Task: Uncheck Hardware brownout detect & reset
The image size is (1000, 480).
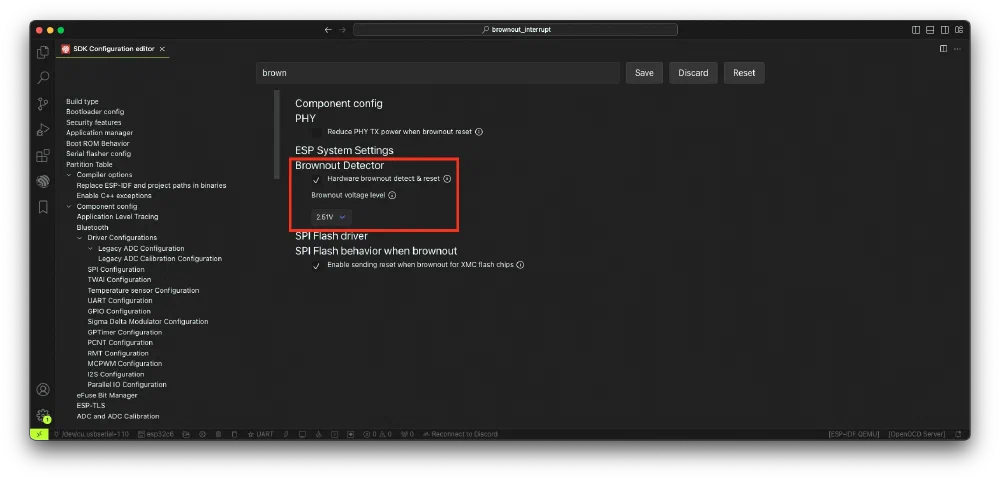Action: pyautogui.click(x=316, y=179)
